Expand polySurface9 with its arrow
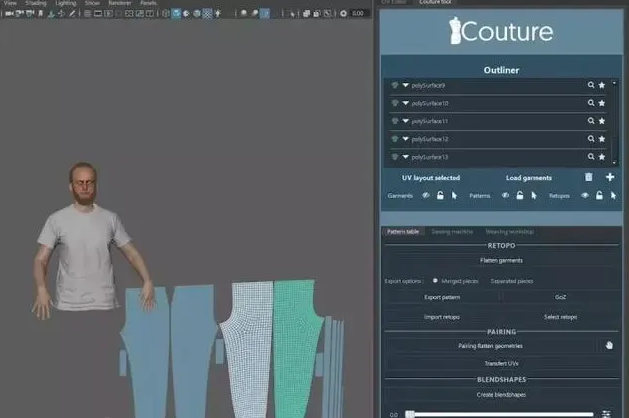 pos(406,85)
